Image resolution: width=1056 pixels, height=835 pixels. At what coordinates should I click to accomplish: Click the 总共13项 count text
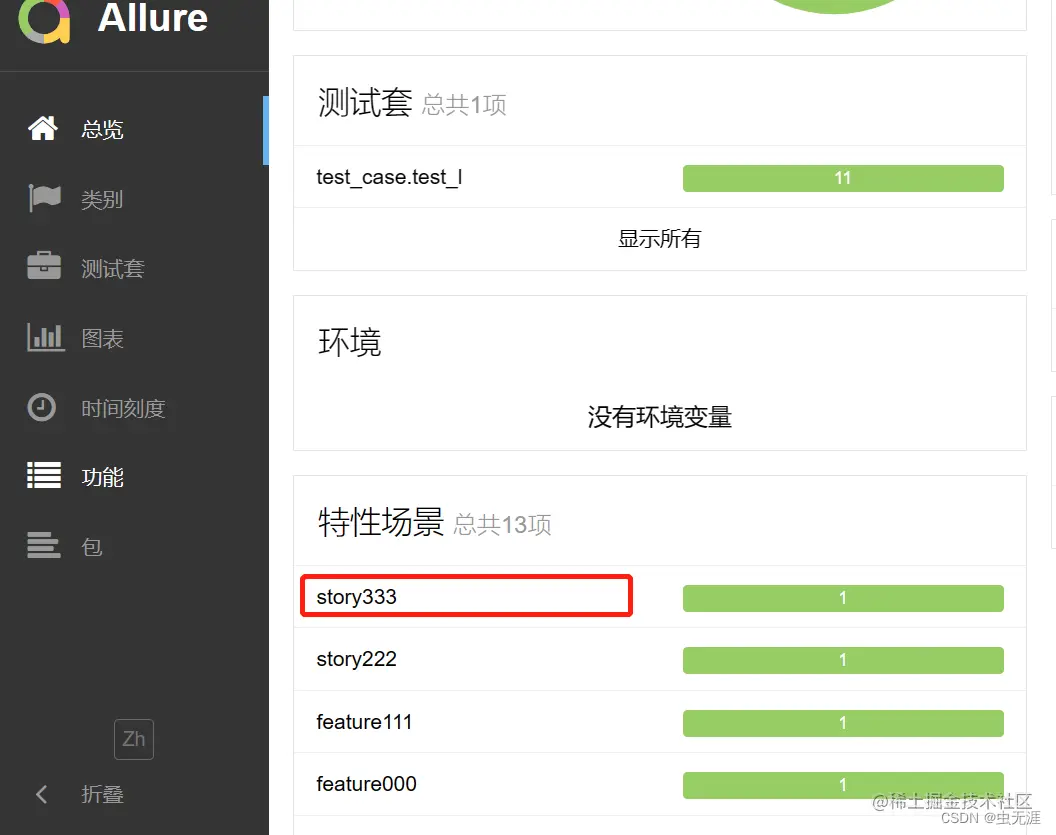pos(502,525)
